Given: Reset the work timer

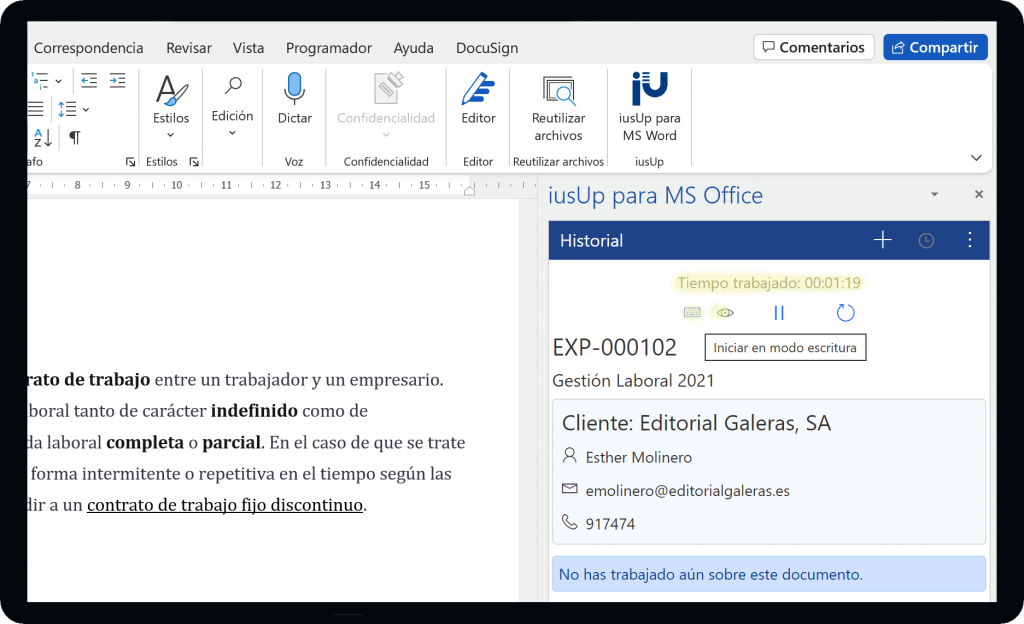Looking at the screenshot, I should tap(845, 313).
